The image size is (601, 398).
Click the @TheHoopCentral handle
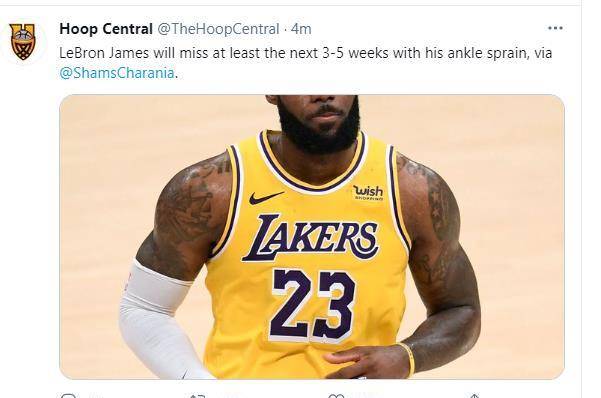tap(218, 29)
